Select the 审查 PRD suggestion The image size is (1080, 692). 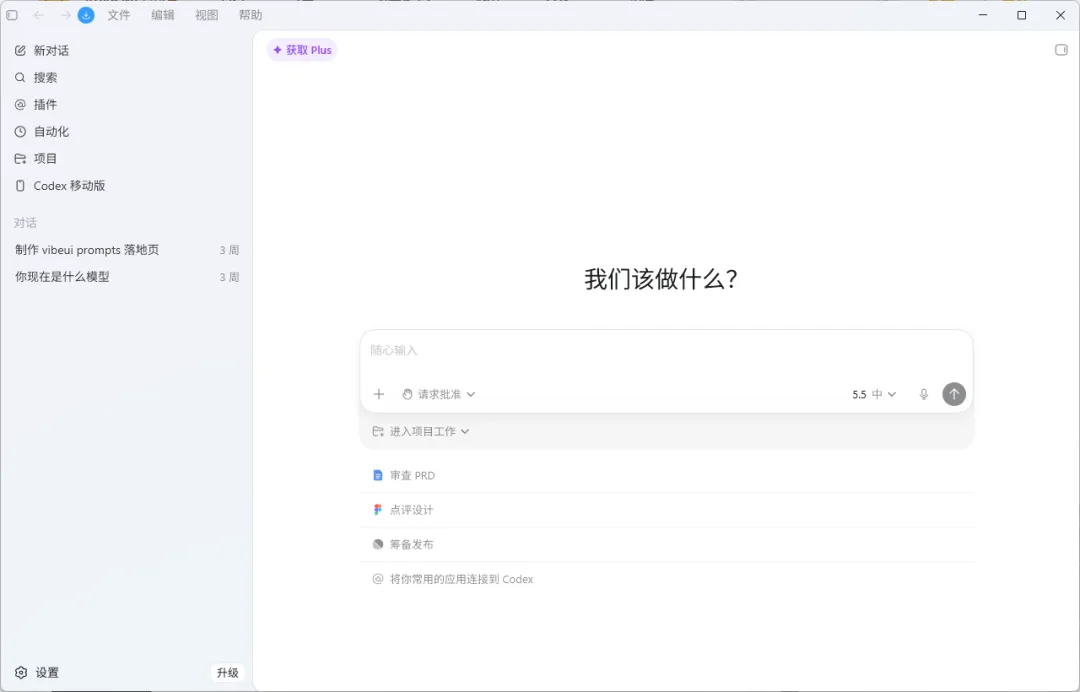coord(667,475)
